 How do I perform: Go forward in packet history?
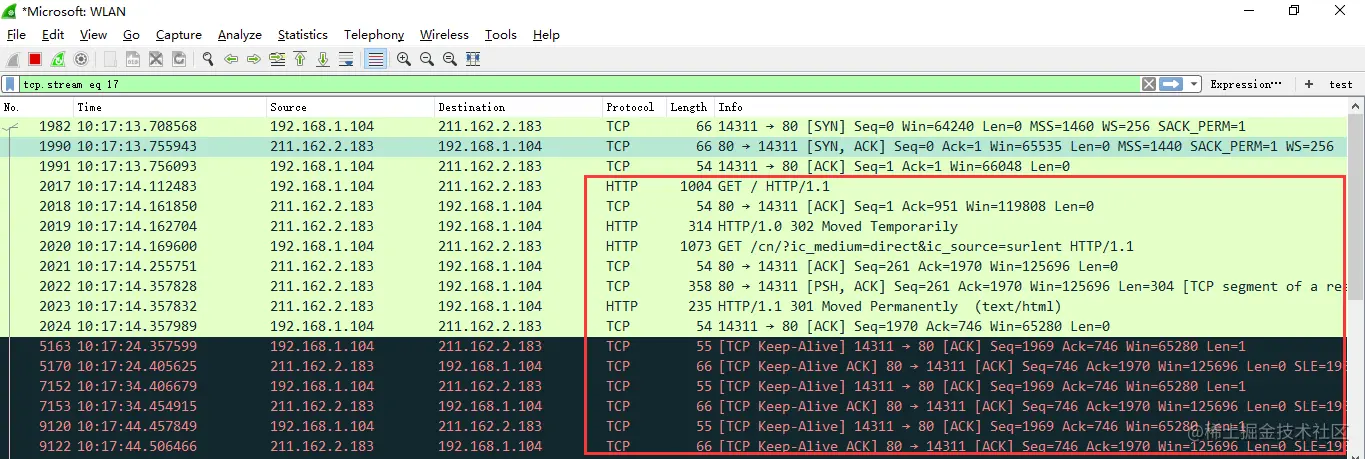coord(254,59)
